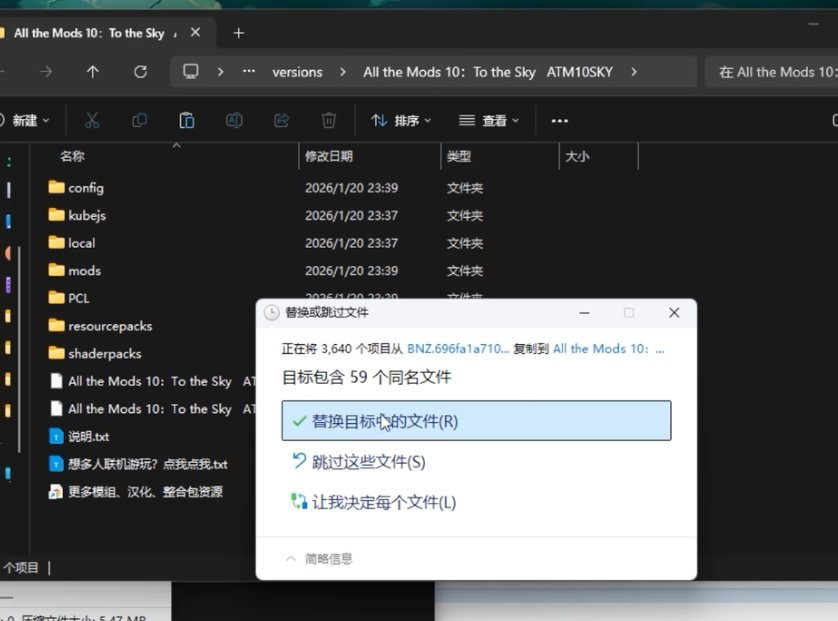The image size is (838, 621).
Task: Click the Share icon in the toolbar
Action: pos(281,119)
